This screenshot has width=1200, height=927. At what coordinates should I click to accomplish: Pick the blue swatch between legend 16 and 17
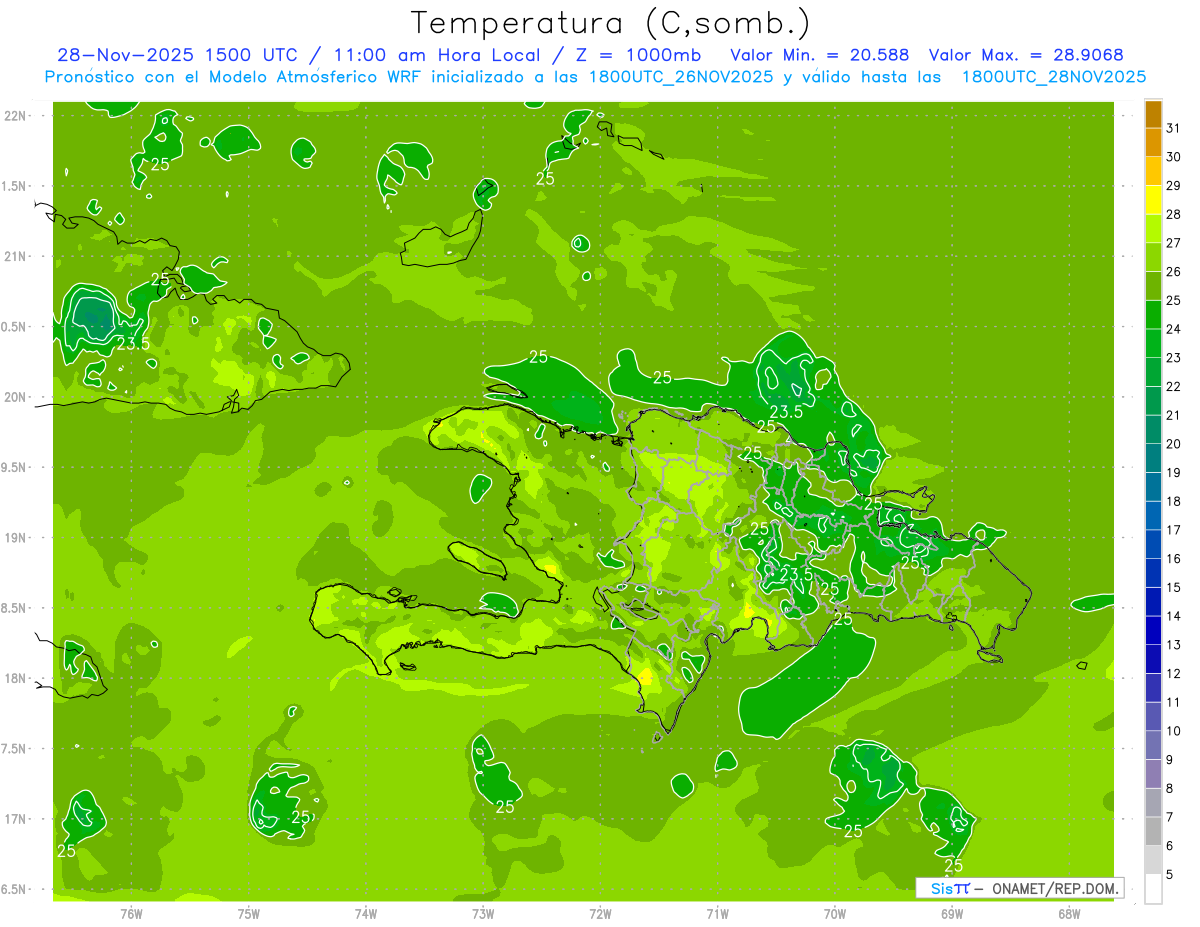[1153, 544]
